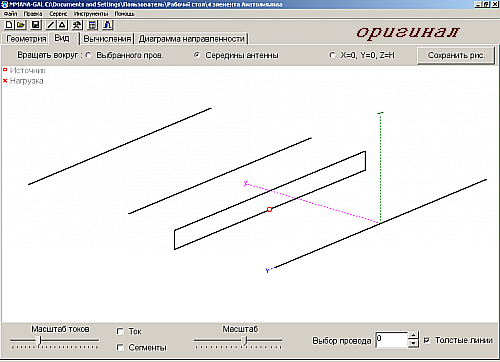The height and width of the screenshot is (362, 500).
Task: Switch to the 'Геометрия' tab
Action: [x=26, y=39]
